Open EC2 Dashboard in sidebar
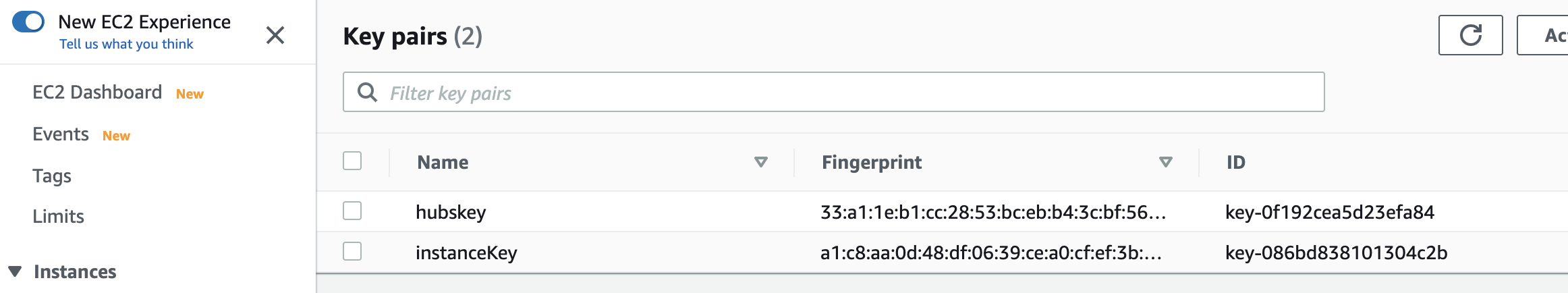The width and height of the screenshot is (1568, 293). click(97, 92)
